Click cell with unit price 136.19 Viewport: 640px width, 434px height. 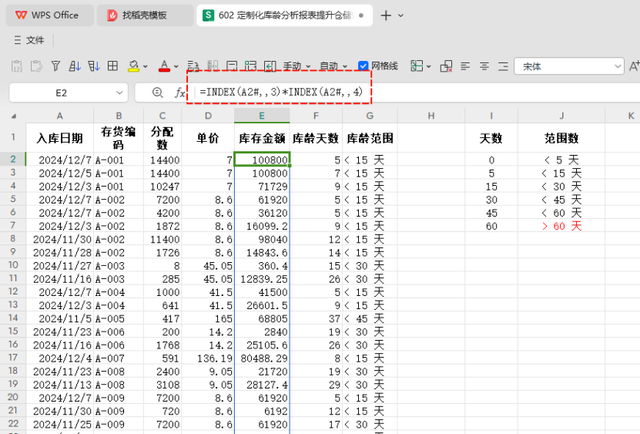(x=208, y=358)
